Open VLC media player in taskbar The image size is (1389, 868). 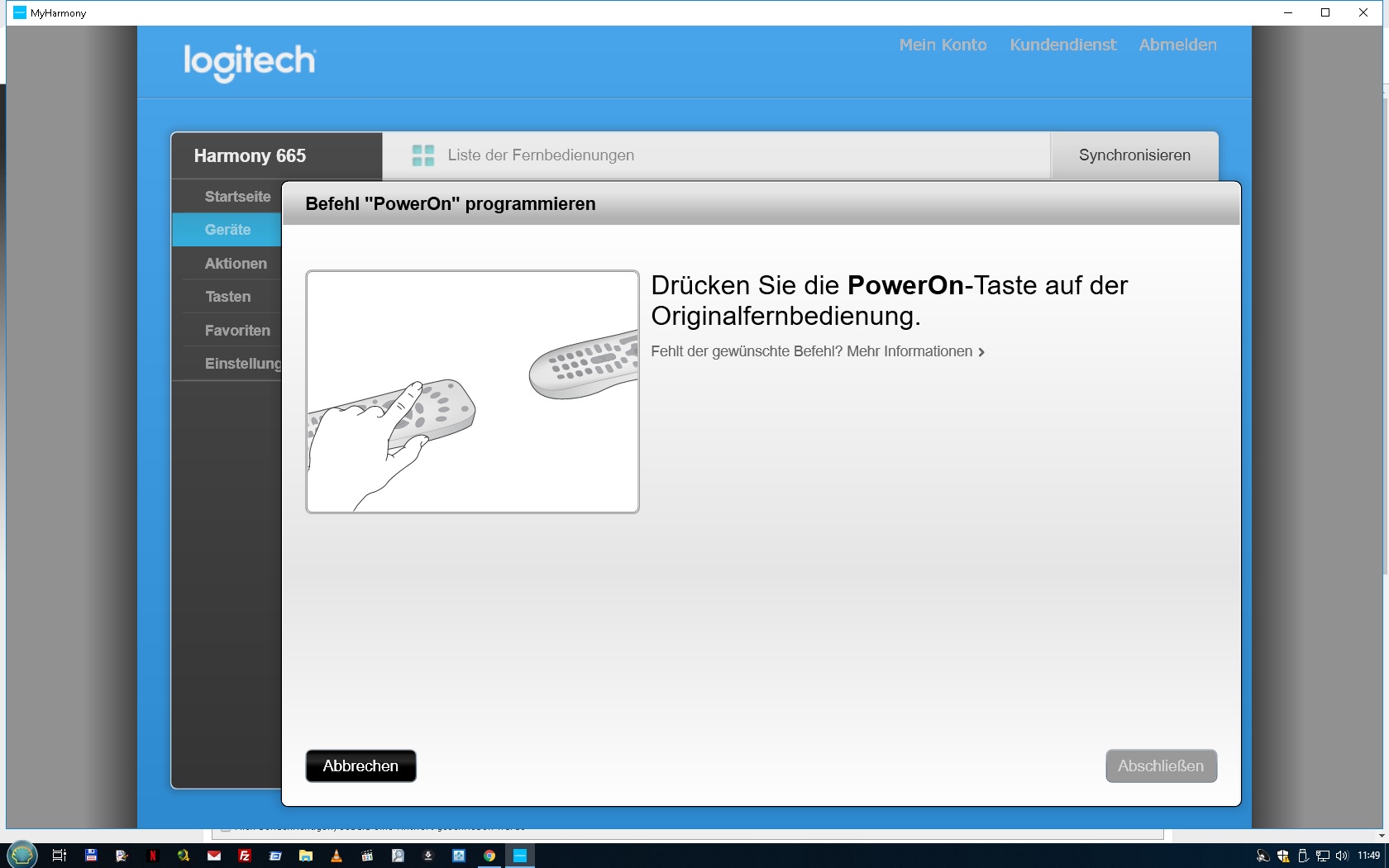click(x=337, y=856)
